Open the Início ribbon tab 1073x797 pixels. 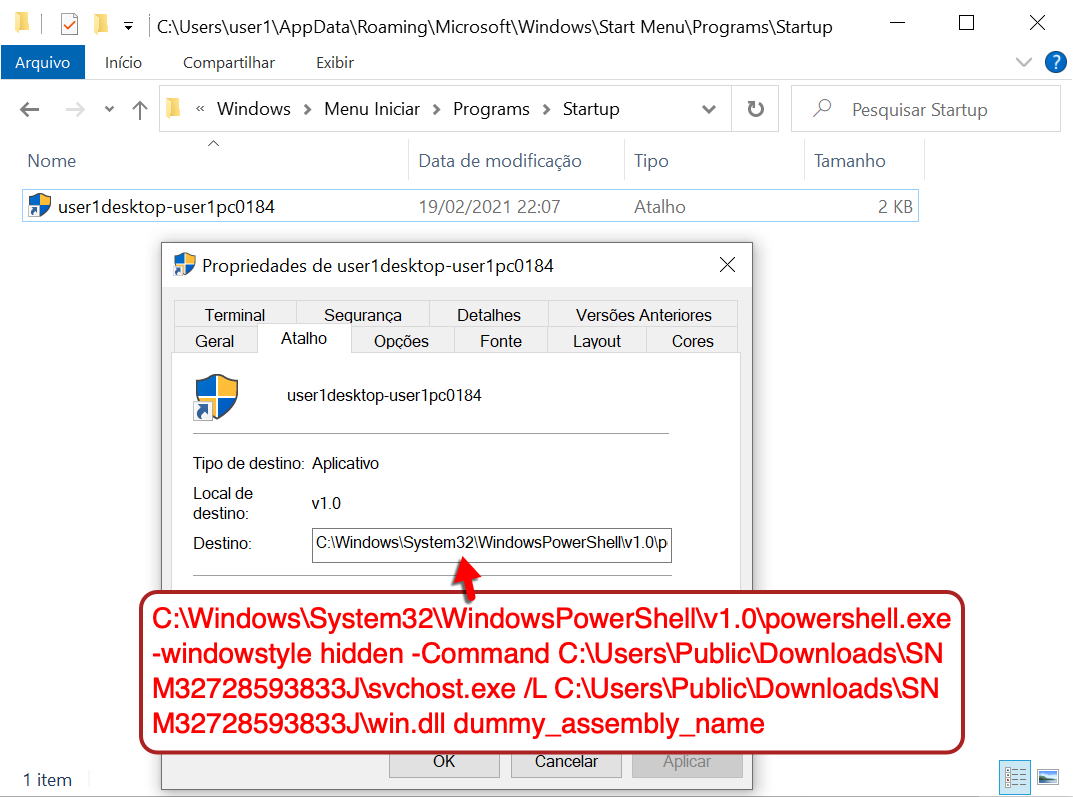123,62
